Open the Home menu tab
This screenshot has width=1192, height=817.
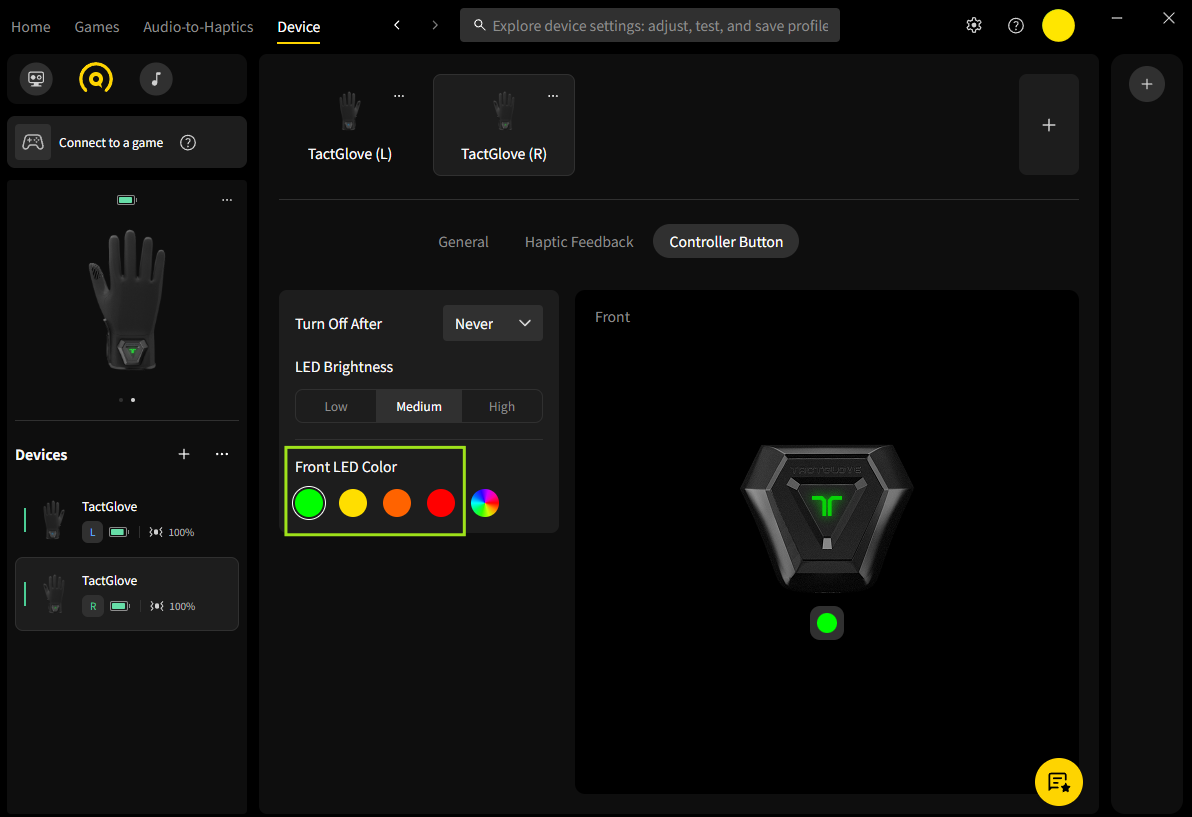pos(30,27)
